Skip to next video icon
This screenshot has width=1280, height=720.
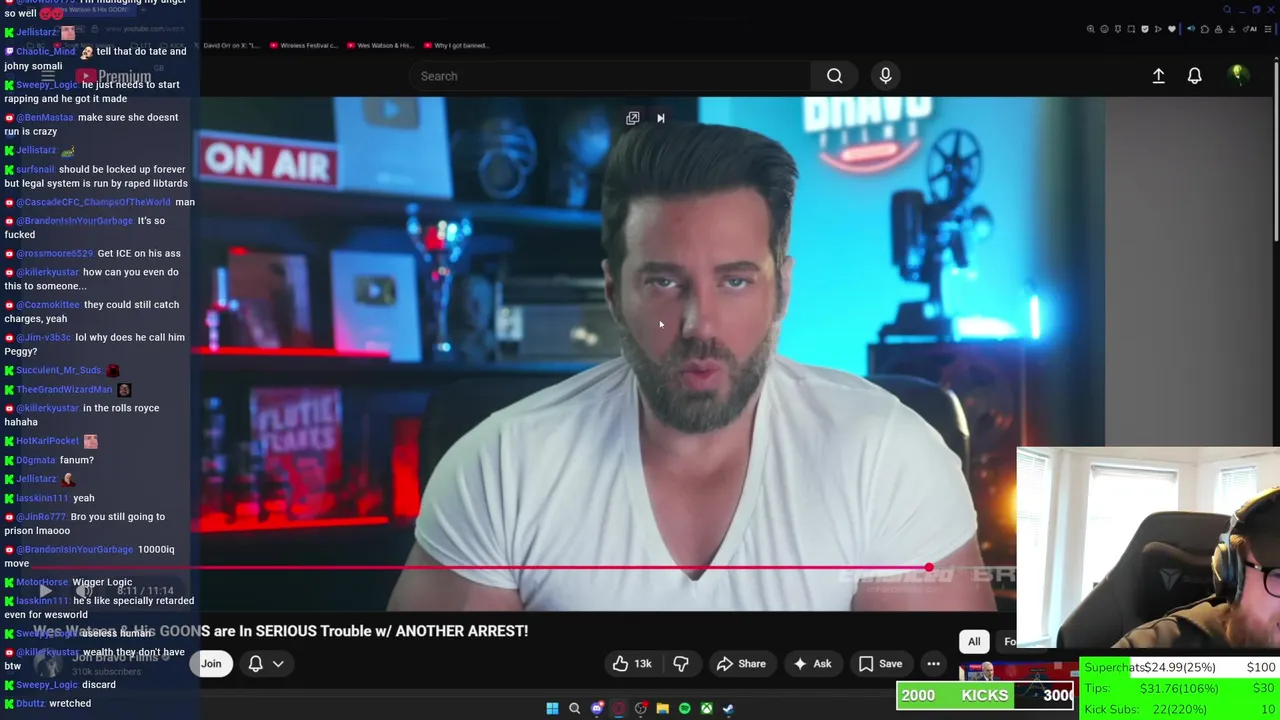(x=660, y=118)
